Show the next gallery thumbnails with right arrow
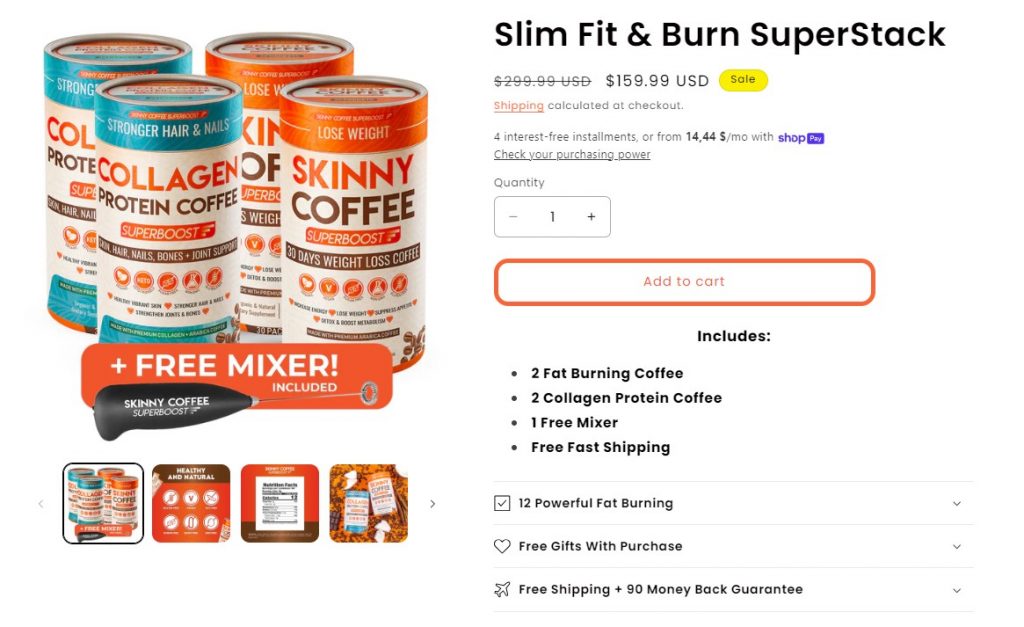Screen dimensions: 1024x627 432,504
